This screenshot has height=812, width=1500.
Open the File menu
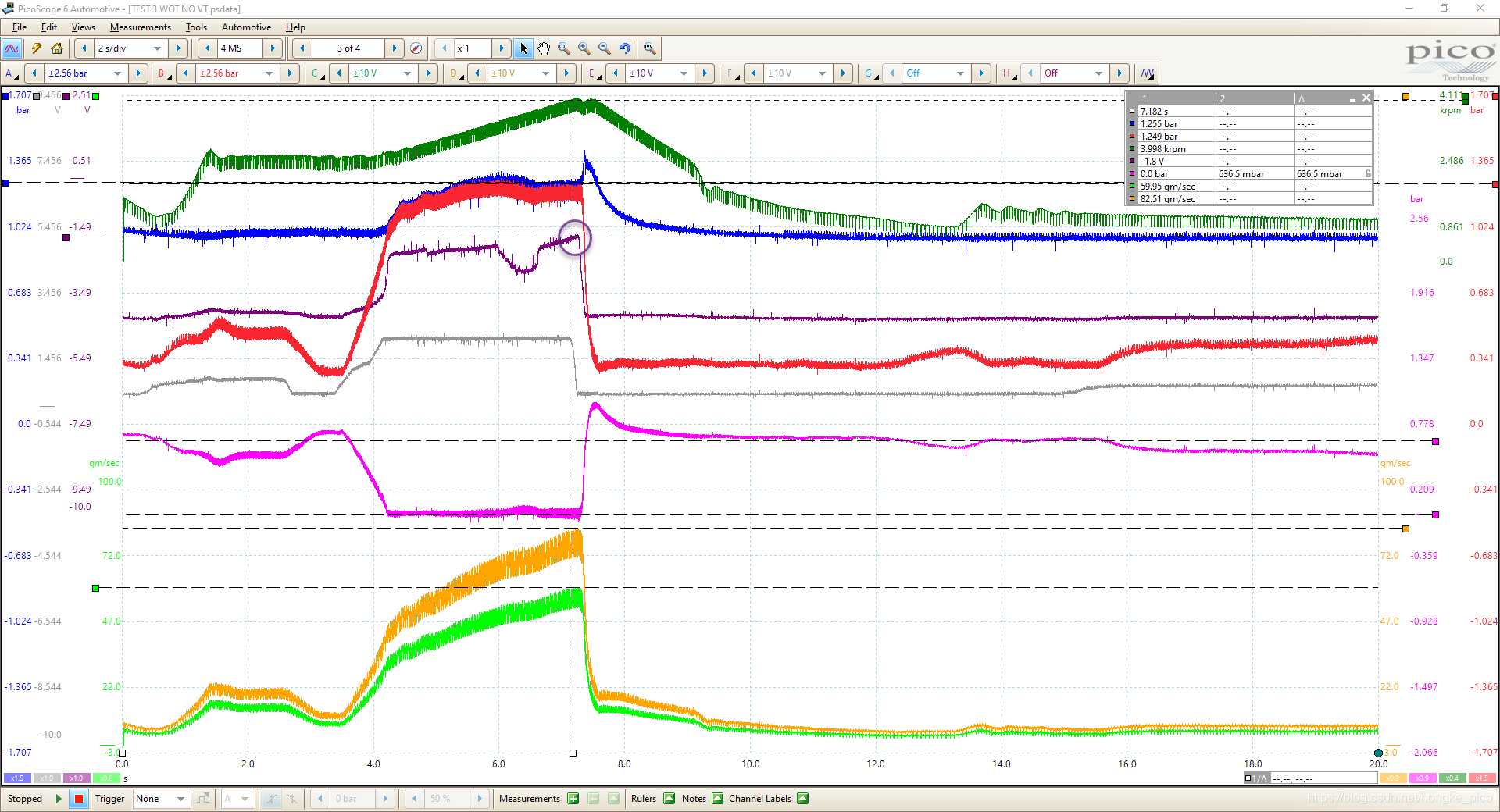coord(20,27)
